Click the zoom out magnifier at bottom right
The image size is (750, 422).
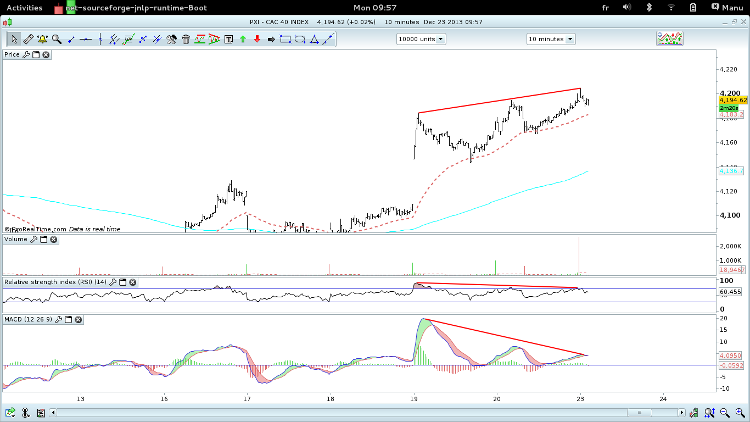[725, 412]
